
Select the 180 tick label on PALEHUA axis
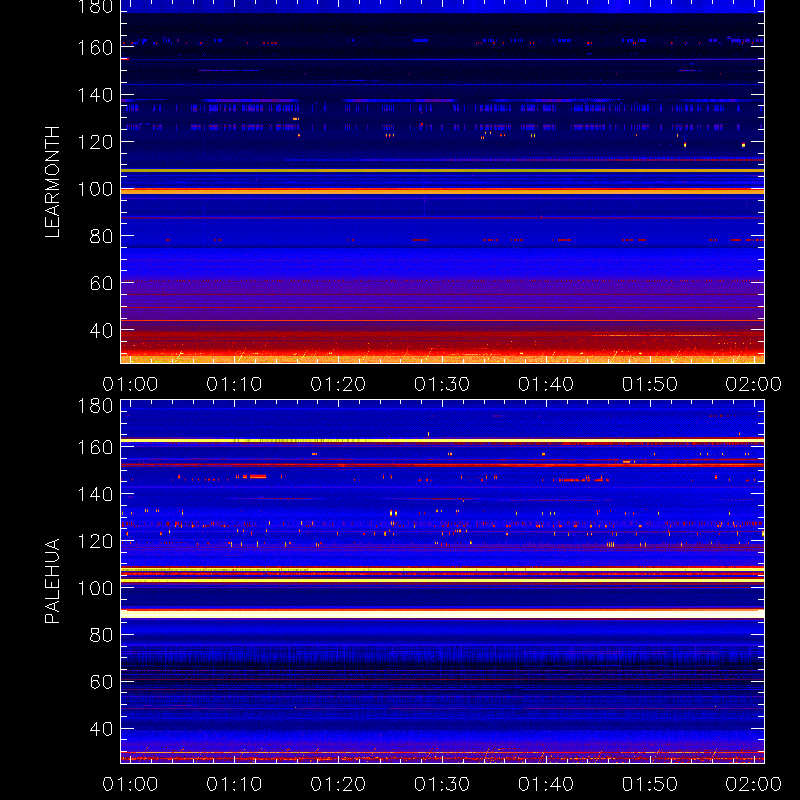pyautogui.click(x=95, y=406)
